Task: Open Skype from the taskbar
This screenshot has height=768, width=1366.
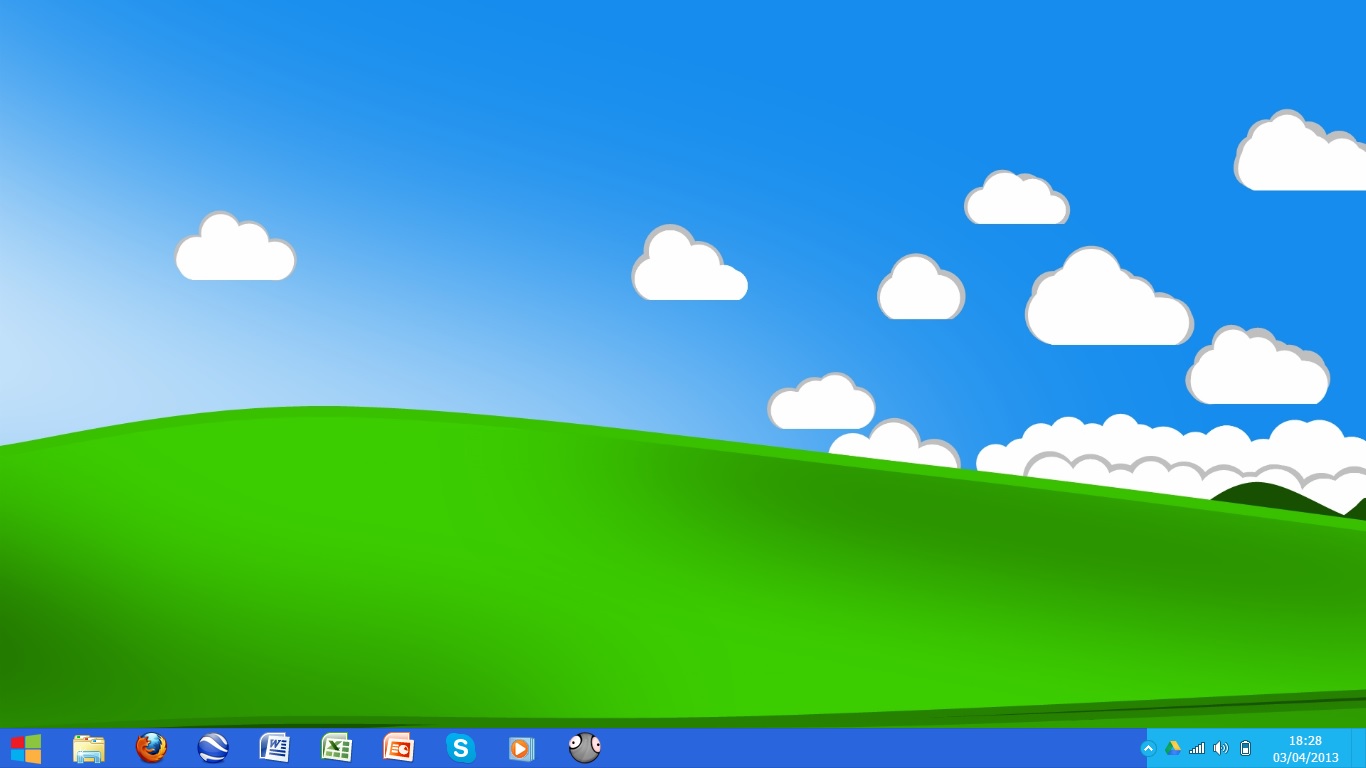Action: pos(460,748)
